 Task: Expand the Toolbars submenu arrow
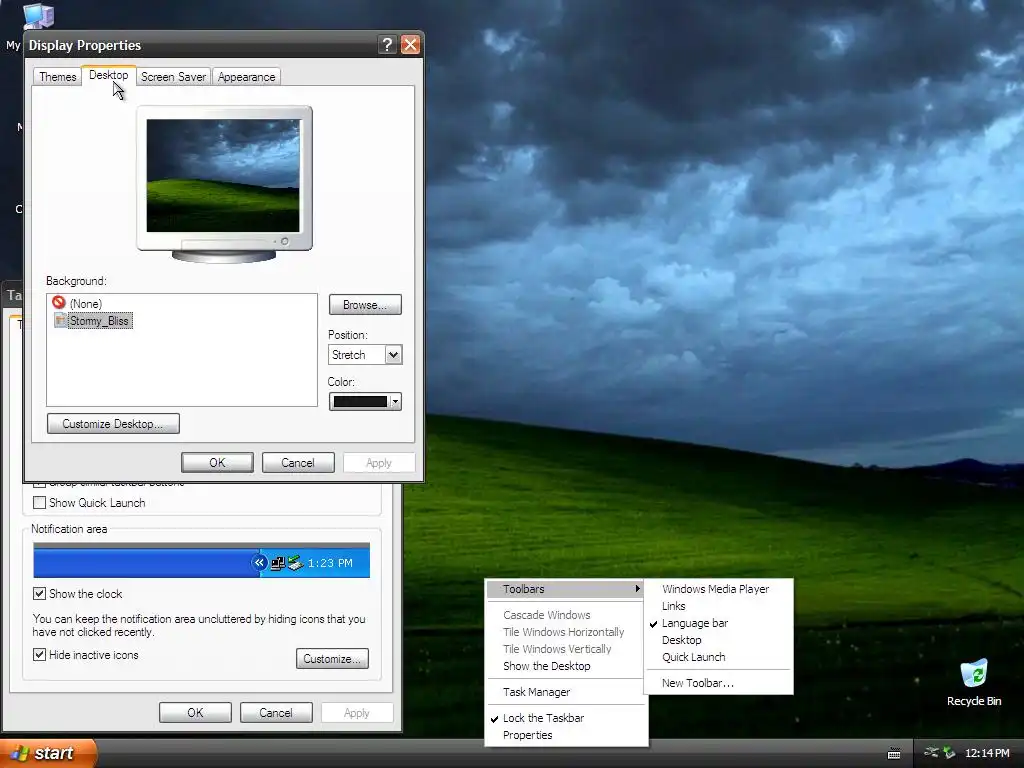(x=637, y=588)
